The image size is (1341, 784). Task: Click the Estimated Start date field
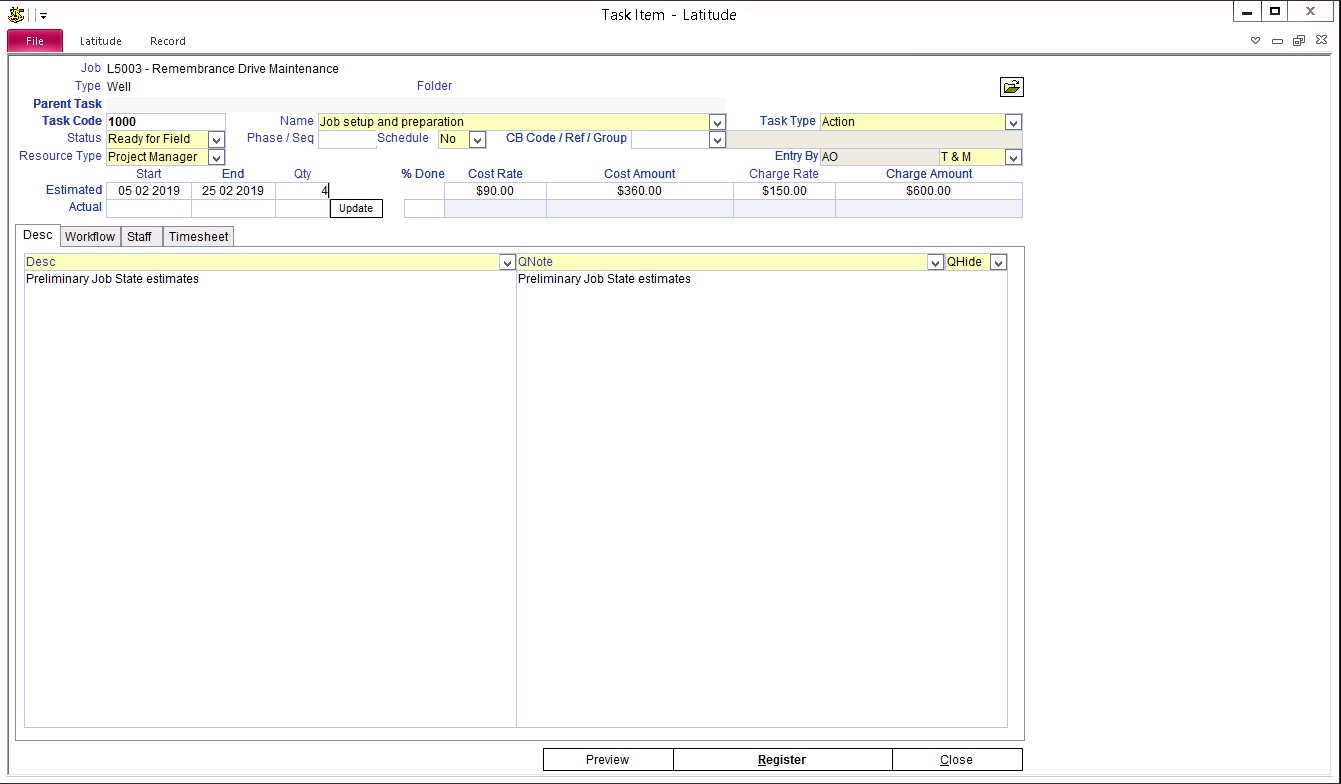(148, 191)
